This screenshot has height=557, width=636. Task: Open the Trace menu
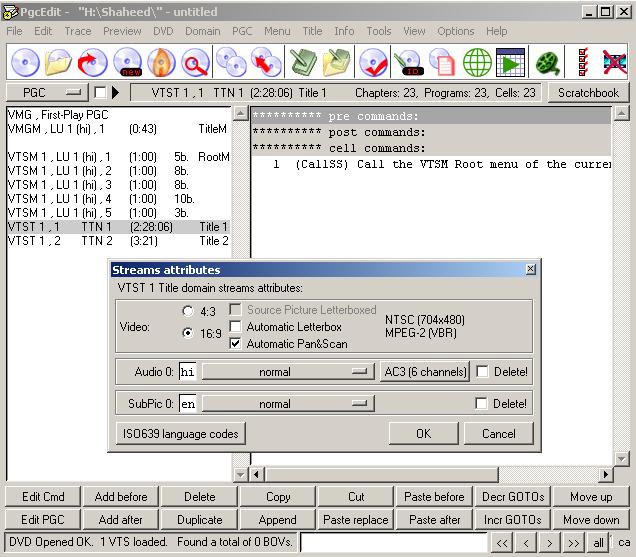78,31
